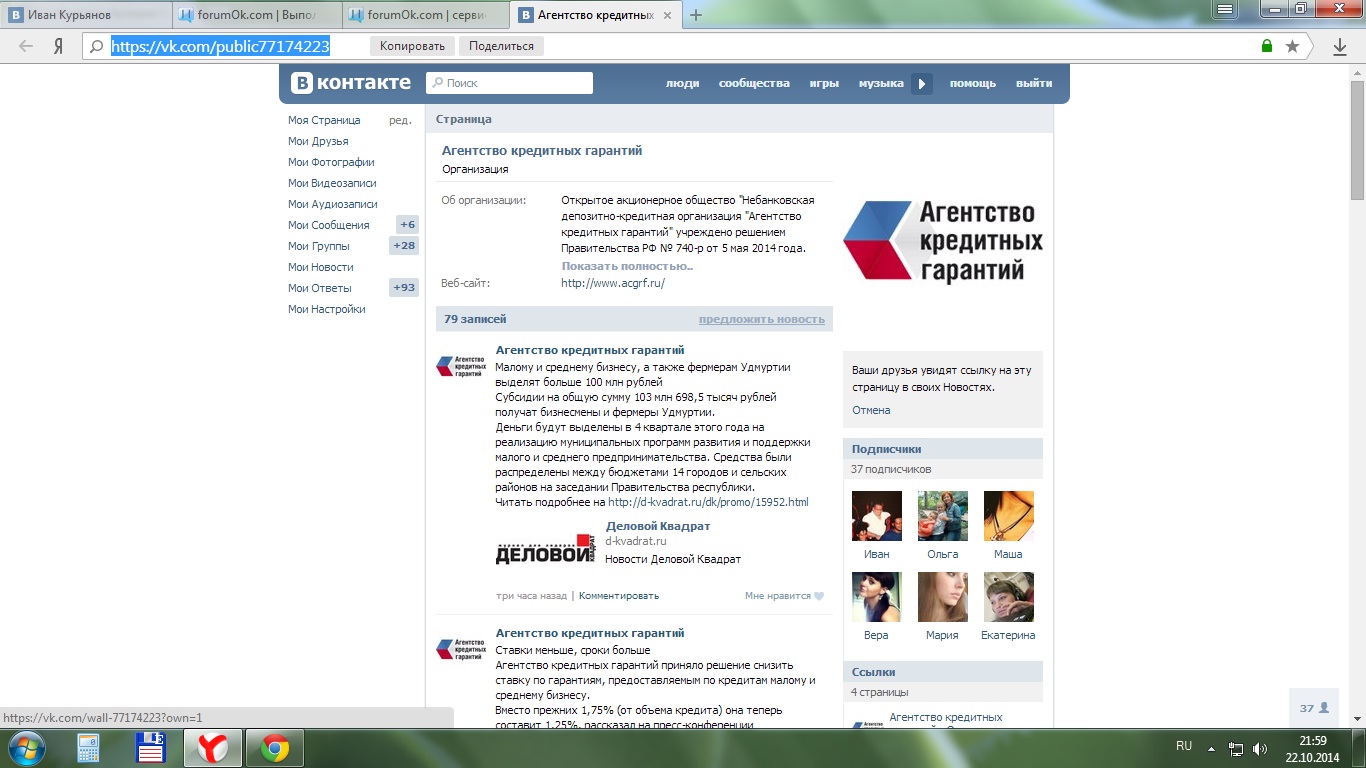Open Моя Страница in left sidebar
This screenshot has height=768, width=1366.
324,120
